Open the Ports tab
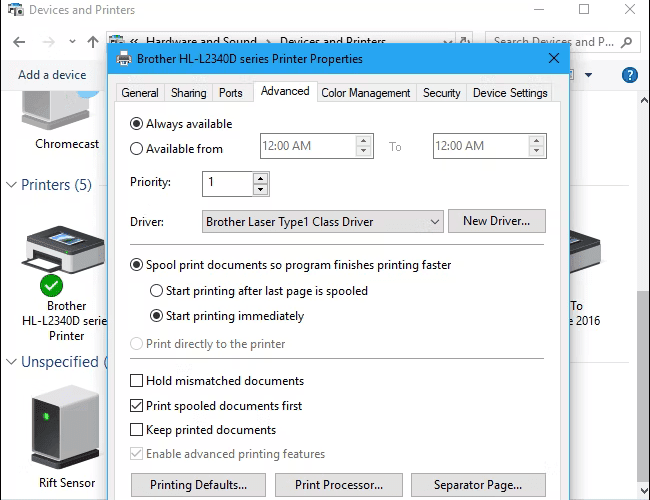Viewport: 650px width, 500px height. (x=230, y=93)
